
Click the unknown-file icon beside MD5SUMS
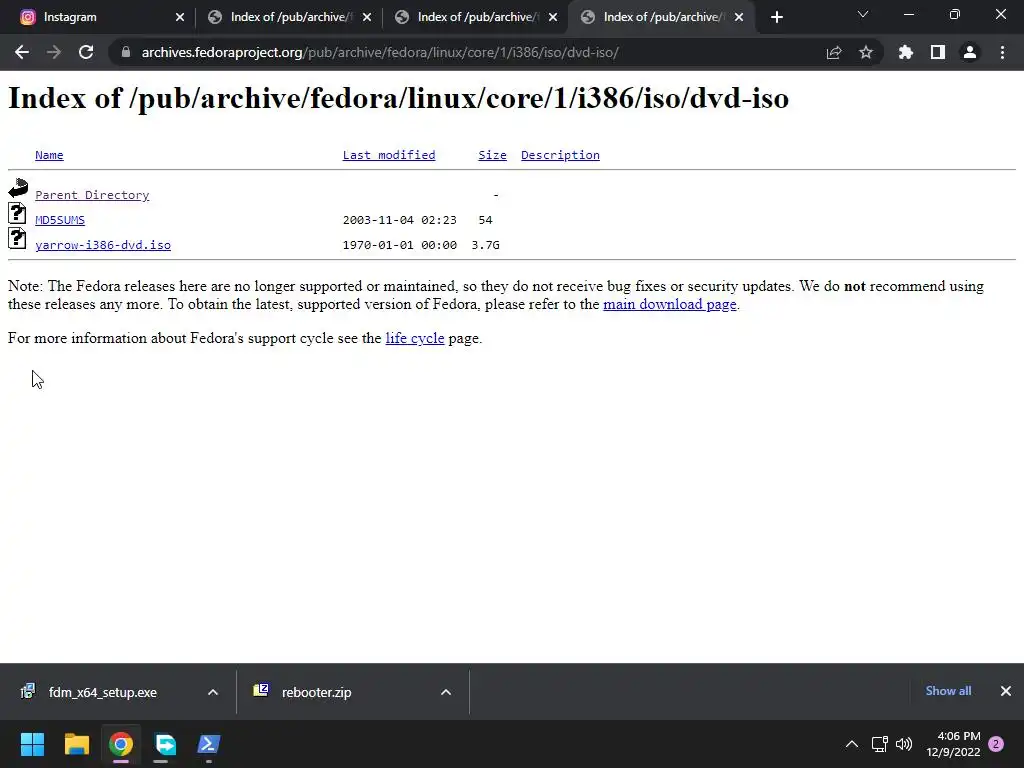[17, 213]
